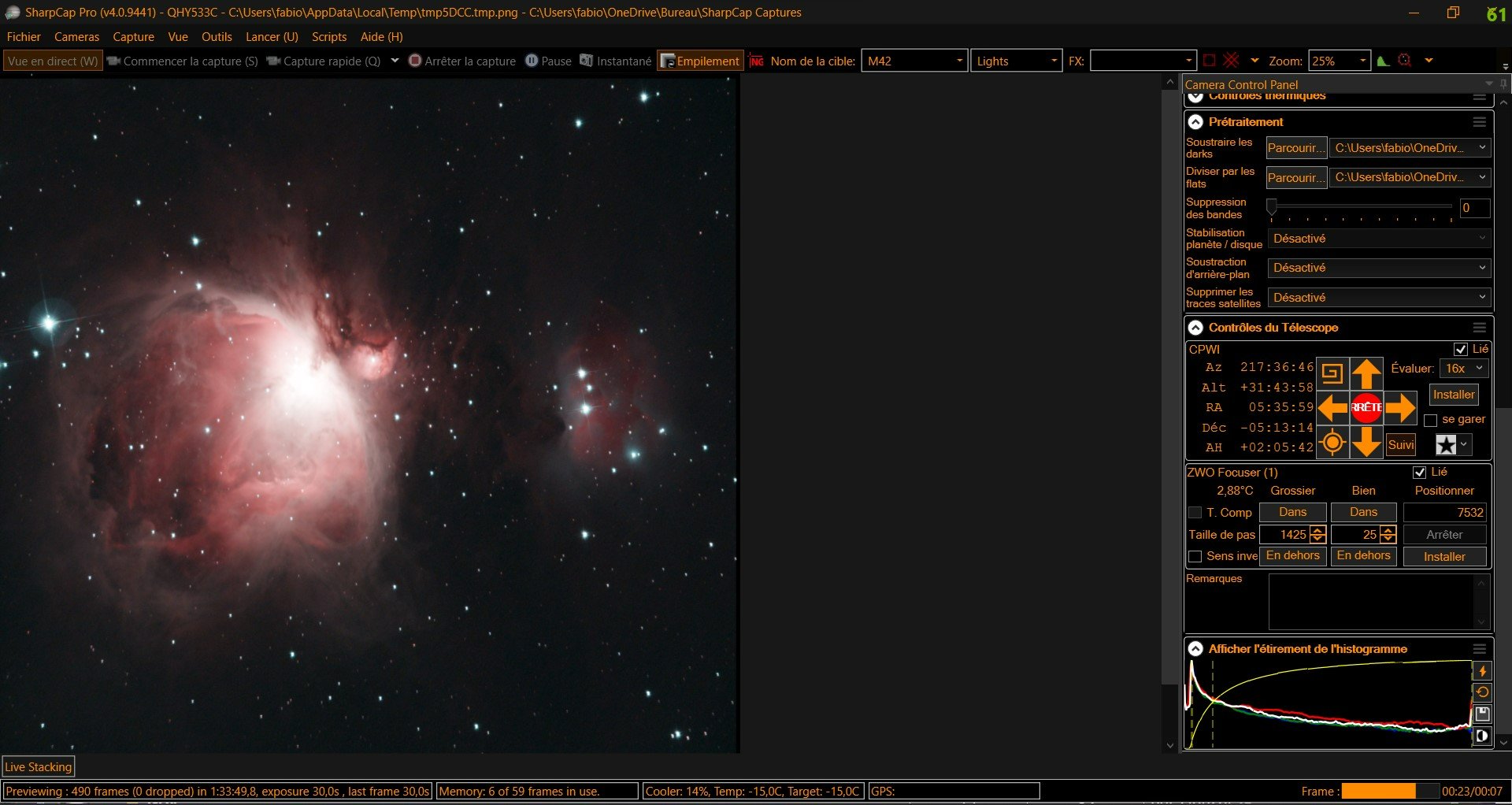
Task: Collapse the Afficher l'étirement de l'histogramme section
Action: (1195, 649)
